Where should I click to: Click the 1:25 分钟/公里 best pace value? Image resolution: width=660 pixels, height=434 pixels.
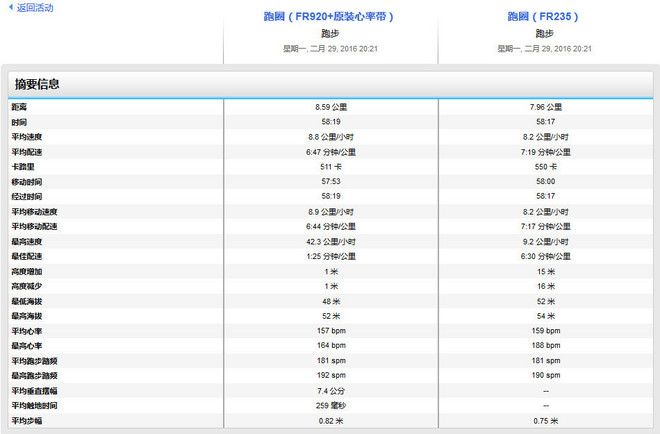coord(331,256)
